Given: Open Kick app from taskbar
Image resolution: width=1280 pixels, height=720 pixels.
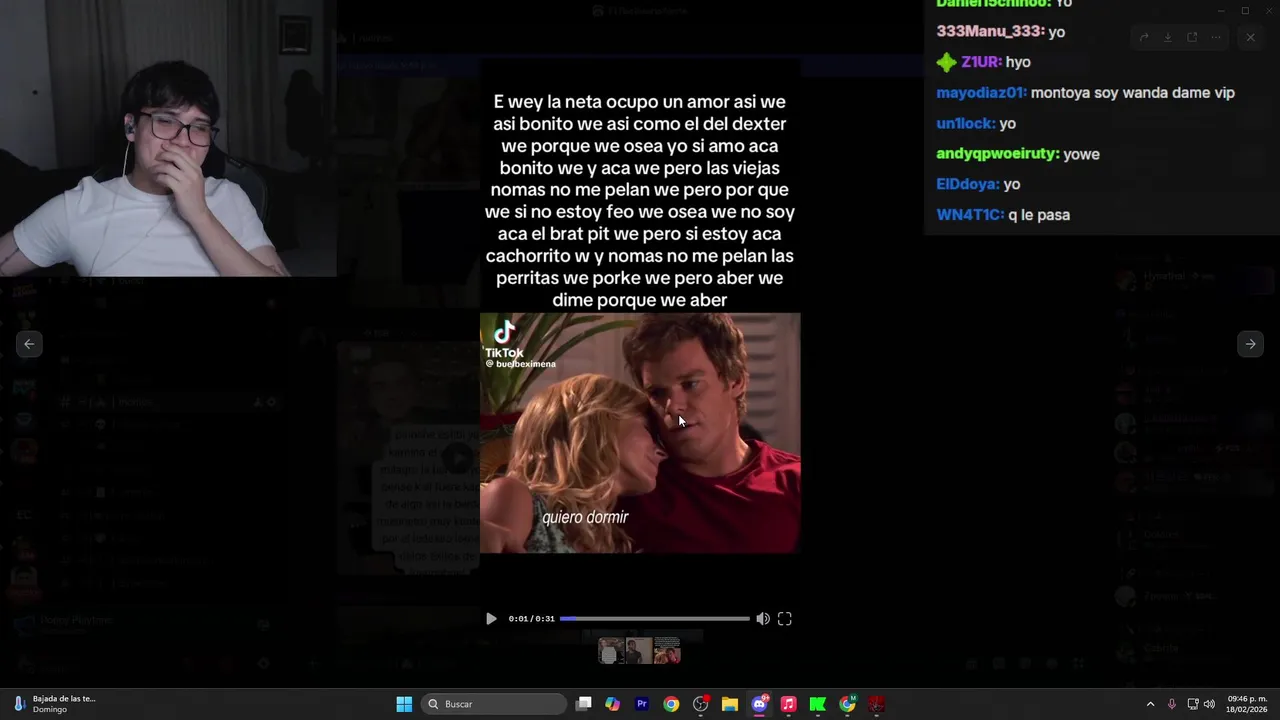Looking at the screenshot, I should click(818, 704).
